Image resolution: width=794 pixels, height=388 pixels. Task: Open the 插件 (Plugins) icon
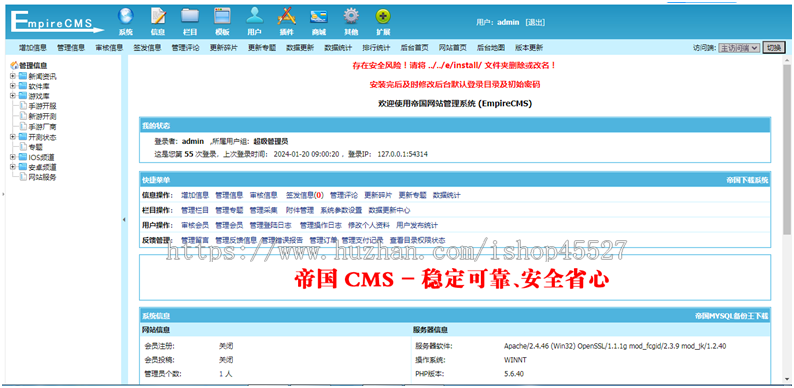pyautogui.click(x=286, y=16)
